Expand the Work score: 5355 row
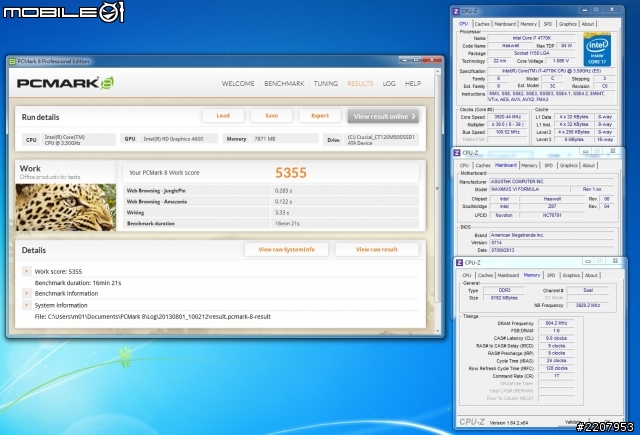The height and width of the screenshot is (435, 640). [x=27, y=271]
